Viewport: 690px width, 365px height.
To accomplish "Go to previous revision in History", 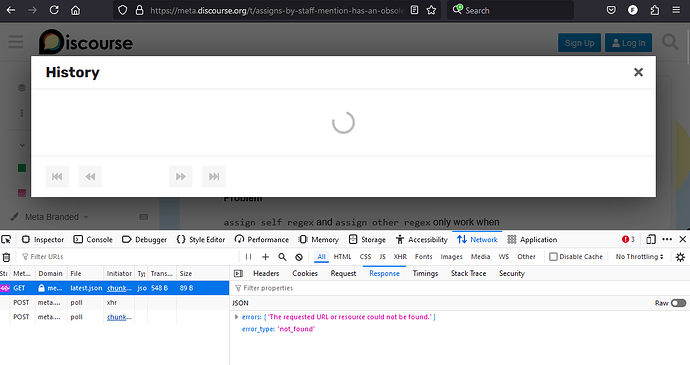I will [x=90, y=177].
